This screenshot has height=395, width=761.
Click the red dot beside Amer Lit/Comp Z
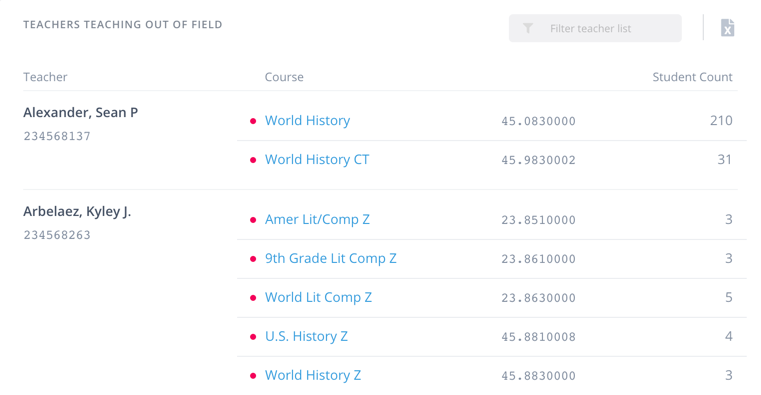click(253, 220)
